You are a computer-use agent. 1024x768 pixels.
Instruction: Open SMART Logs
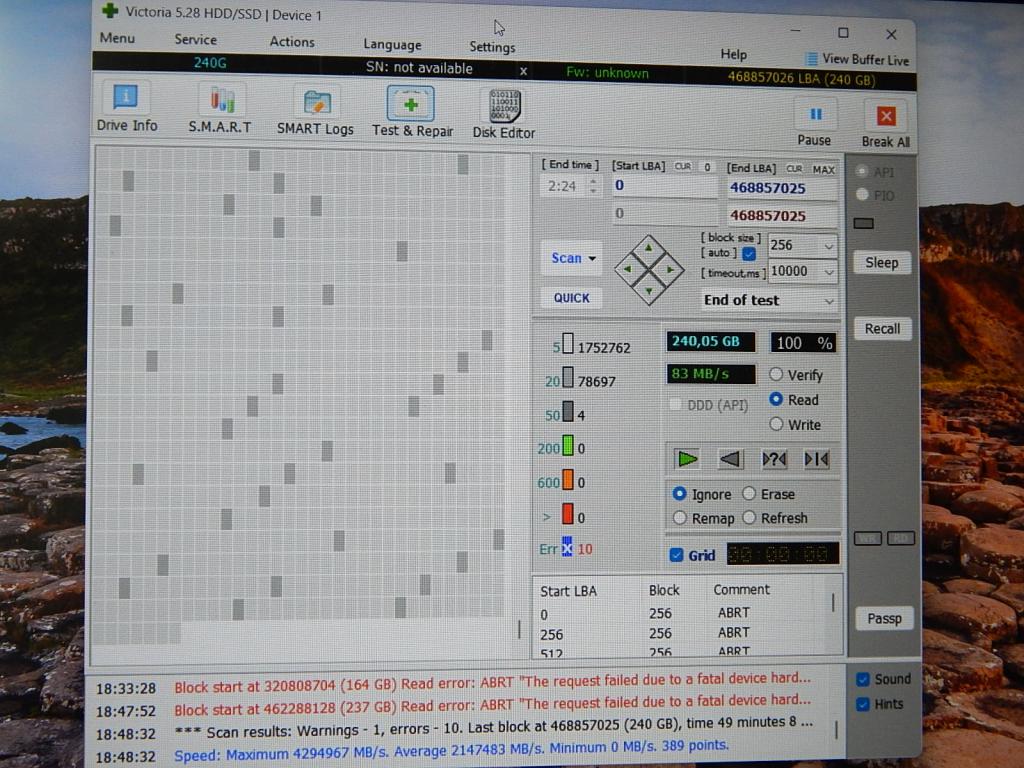coord(315,112)
